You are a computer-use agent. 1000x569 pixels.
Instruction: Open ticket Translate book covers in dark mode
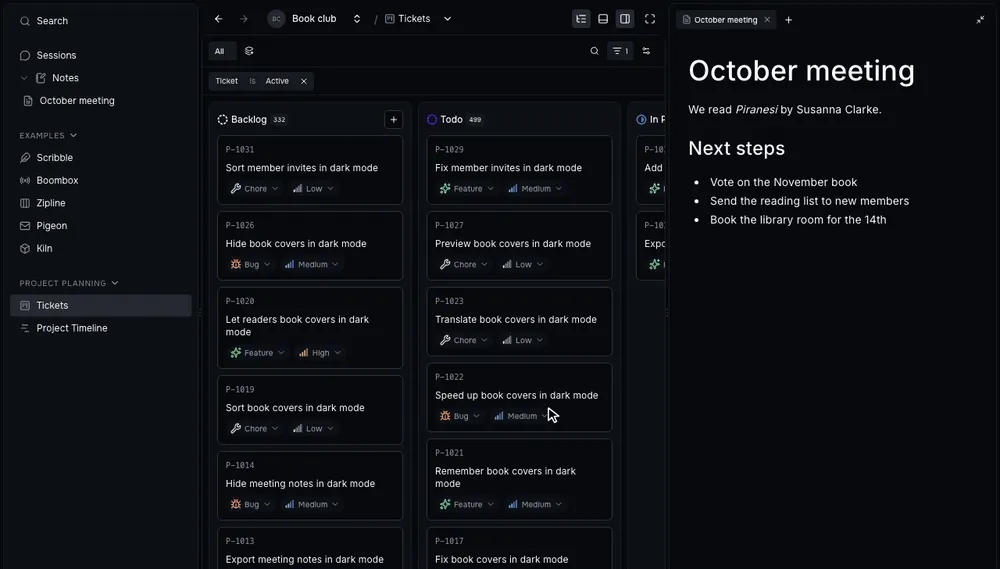tap(516, 320)
